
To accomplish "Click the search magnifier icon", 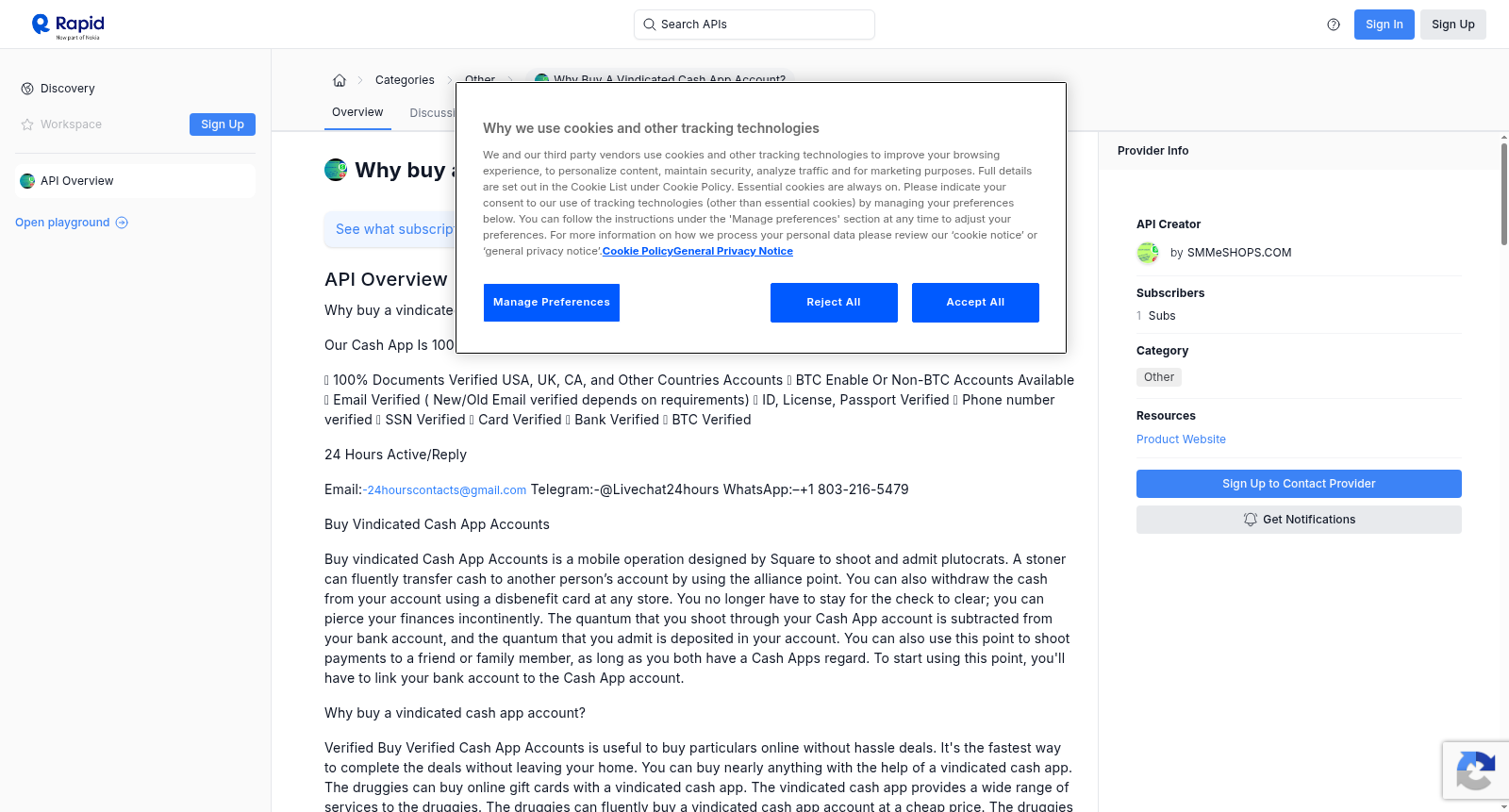I will [x=649, y=25].
